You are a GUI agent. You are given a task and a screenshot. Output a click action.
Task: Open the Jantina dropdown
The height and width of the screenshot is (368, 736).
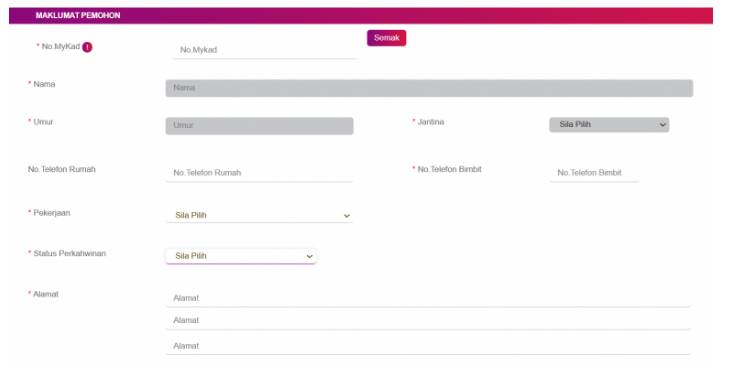click(609, 125)
